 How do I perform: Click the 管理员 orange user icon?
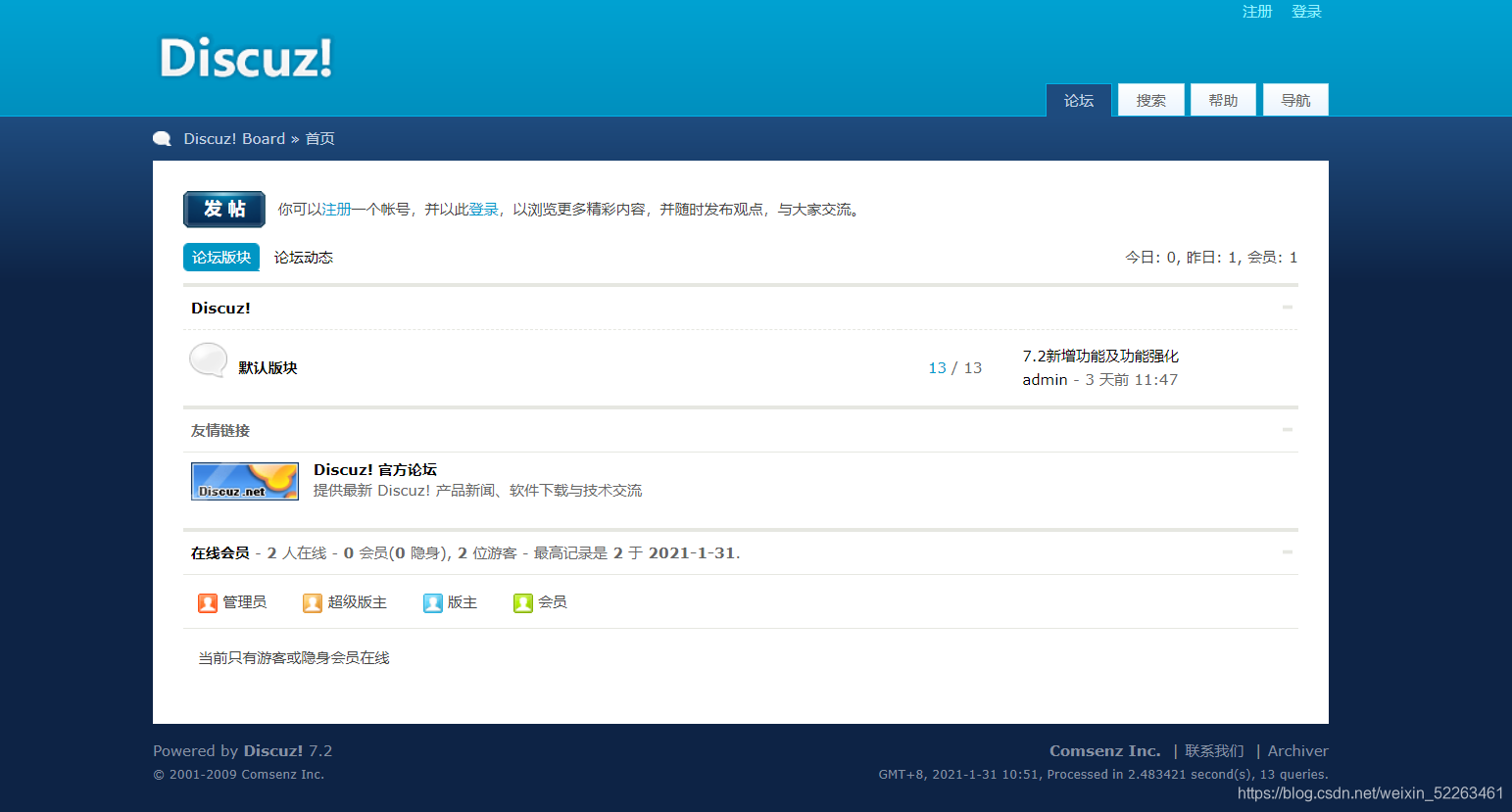tap(208, 603)
